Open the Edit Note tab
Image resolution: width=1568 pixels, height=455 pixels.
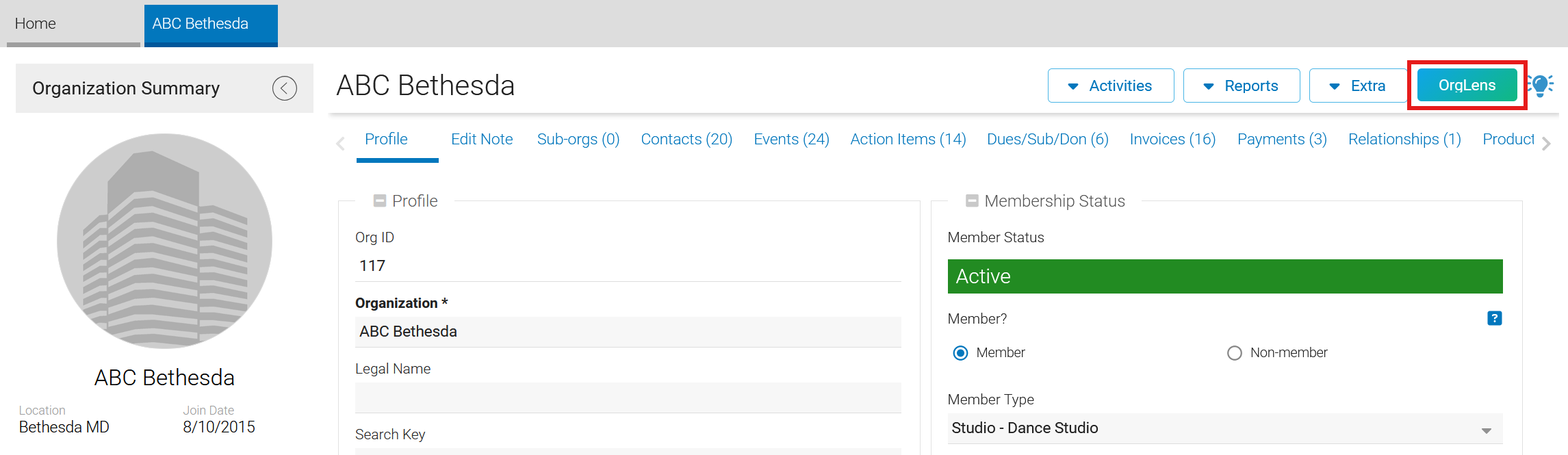tap(482, 140)
